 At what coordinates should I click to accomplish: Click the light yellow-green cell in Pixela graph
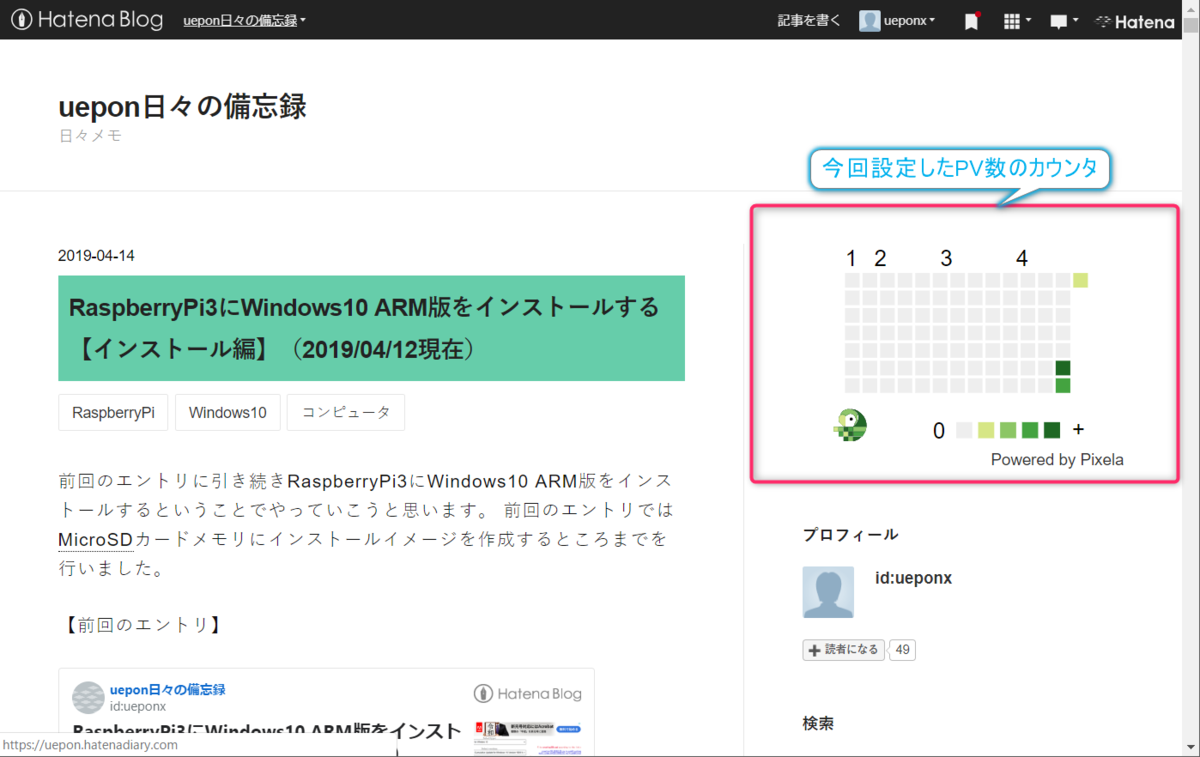[1080, 281]
